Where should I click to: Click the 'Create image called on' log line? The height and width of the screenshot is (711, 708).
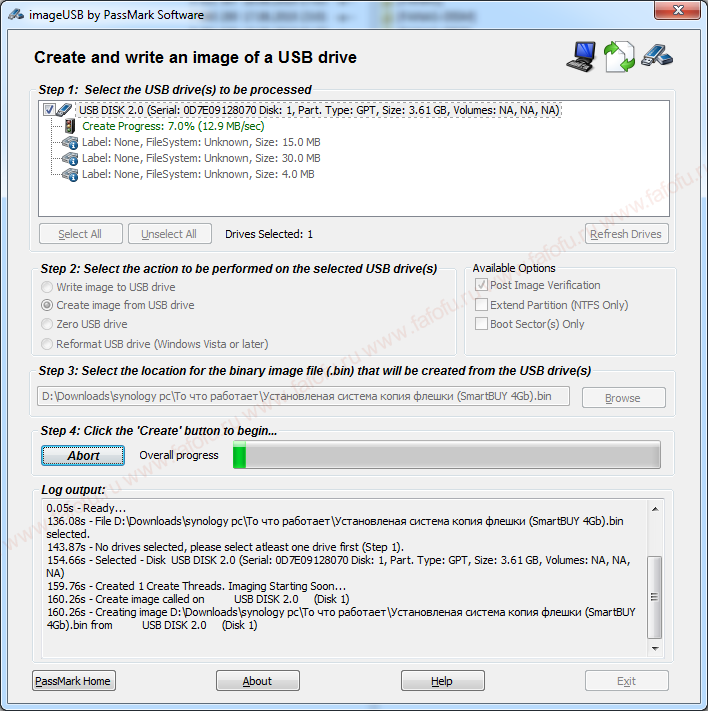point(198,599)
